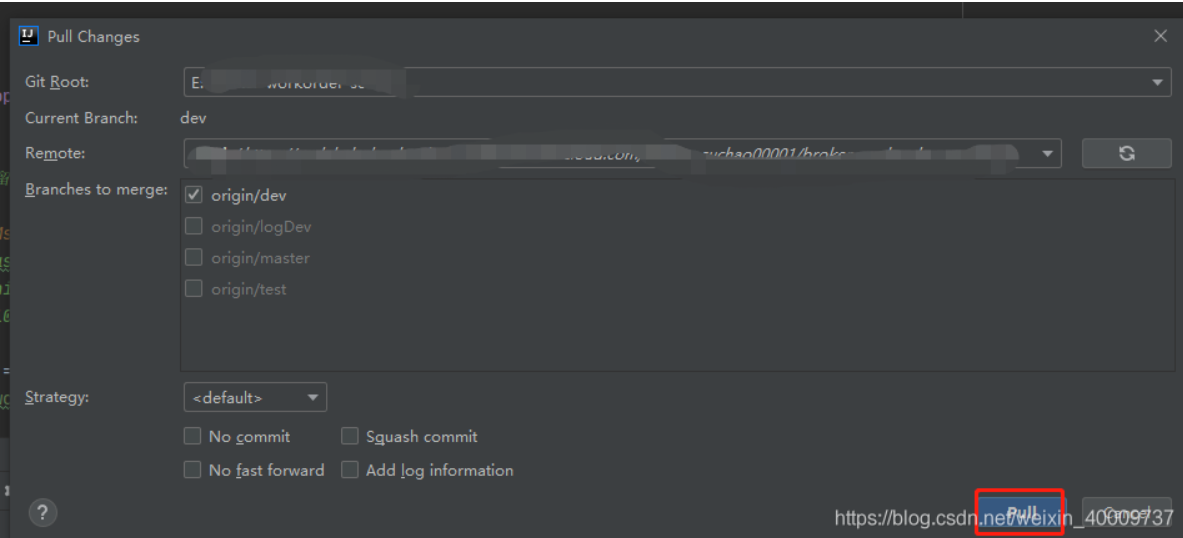Open the help question mark icon

tap(43, 513)
